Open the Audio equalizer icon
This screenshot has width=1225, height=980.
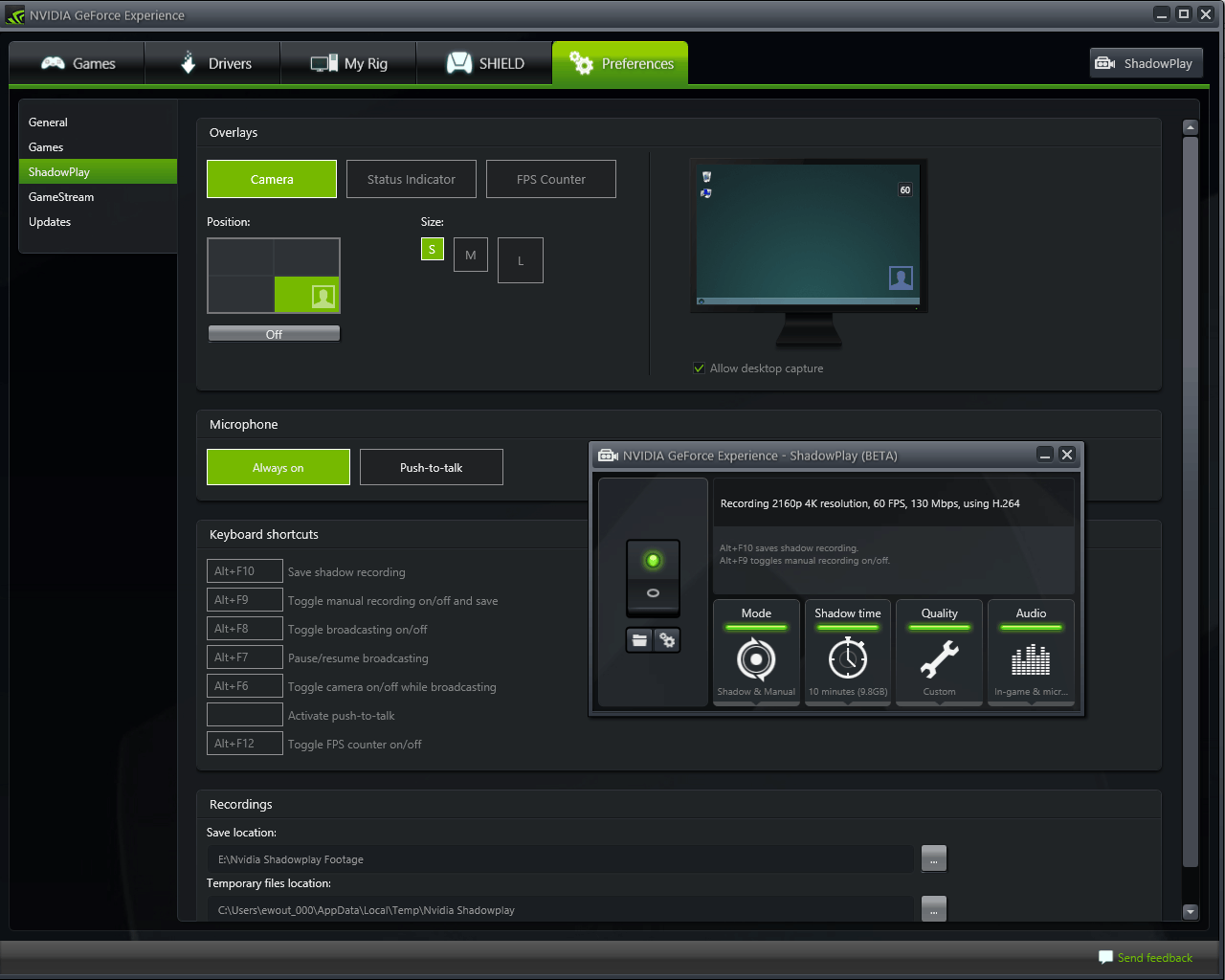(1031, 658)
